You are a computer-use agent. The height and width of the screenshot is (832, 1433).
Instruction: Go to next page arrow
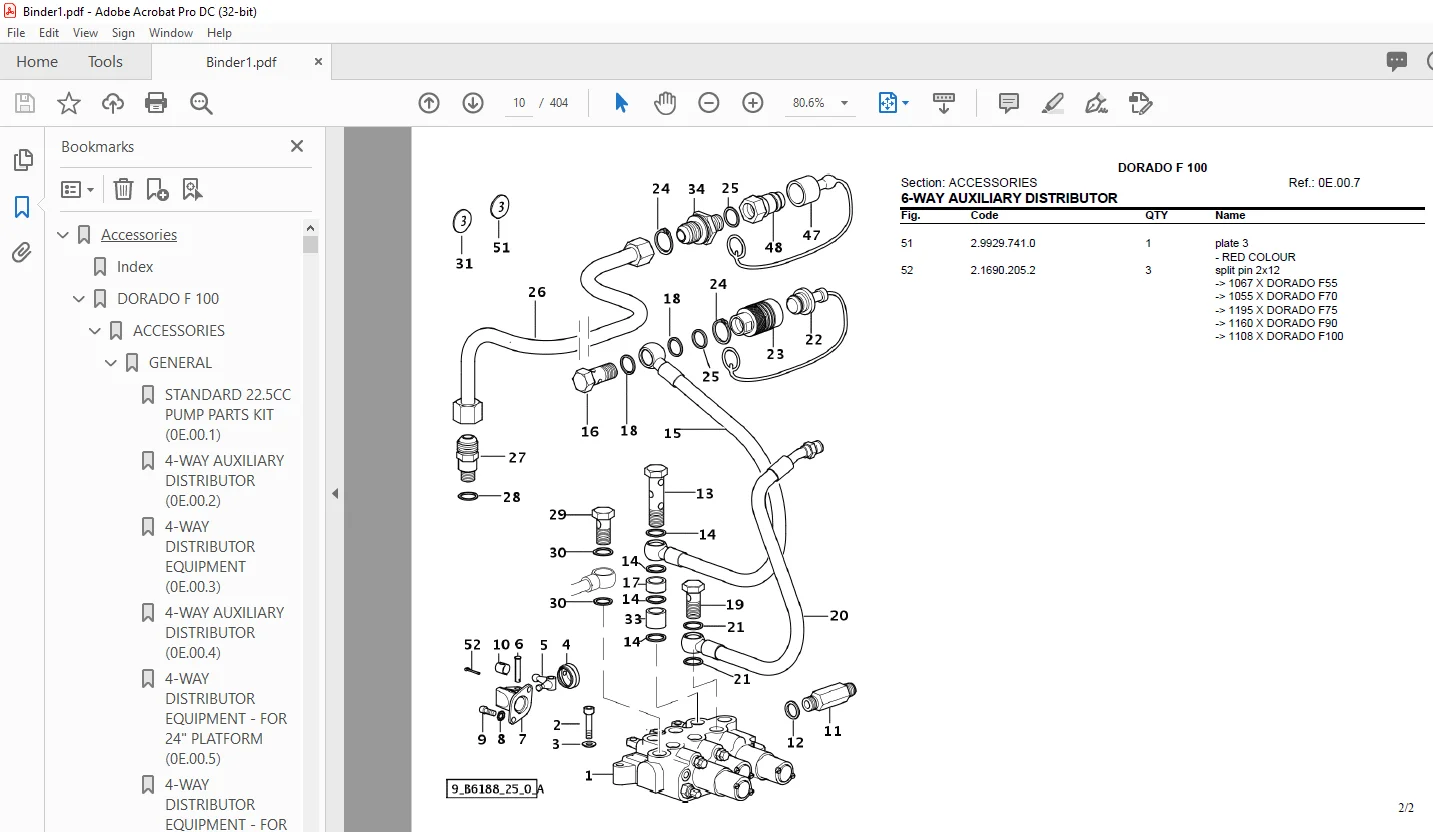pyautogui.click(x=473, y=103)
